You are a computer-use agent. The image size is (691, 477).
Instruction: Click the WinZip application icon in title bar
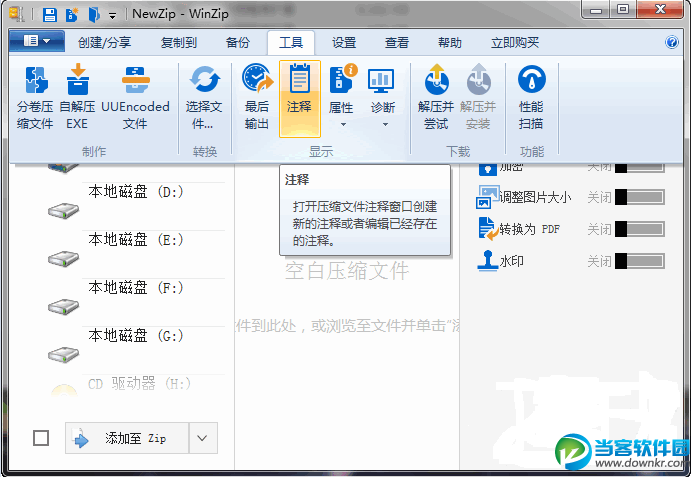click(17, 14)
